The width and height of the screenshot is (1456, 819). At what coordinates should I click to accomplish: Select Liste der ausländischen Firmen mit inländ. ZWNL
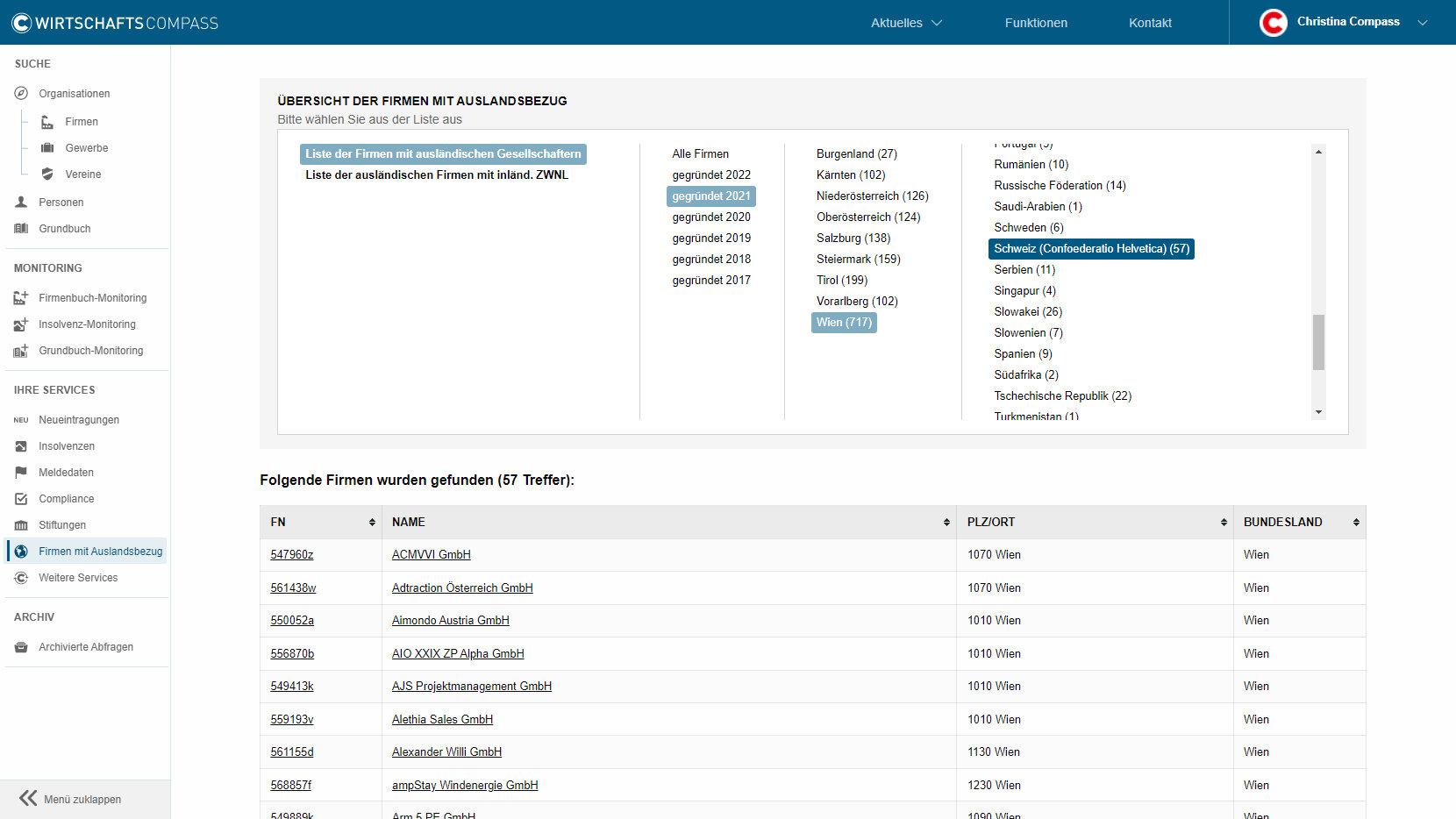coord(437,174)
